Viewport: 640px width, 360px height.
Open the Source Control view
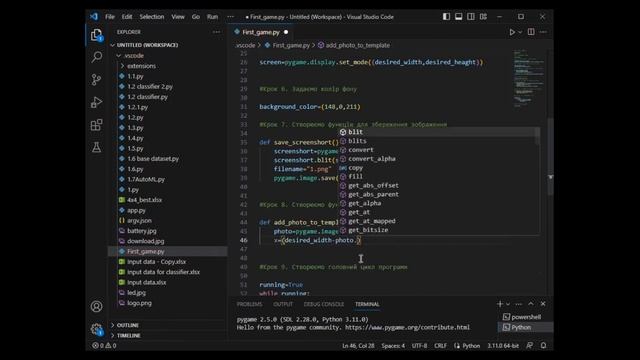coord(96,79)
